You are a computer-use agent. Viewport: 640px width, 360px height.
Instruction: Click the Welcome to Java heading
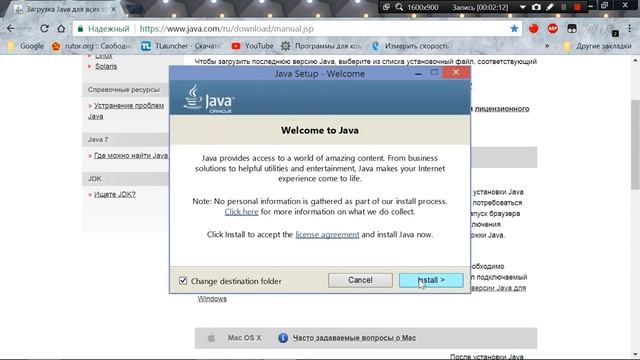[x=320, y=131]
